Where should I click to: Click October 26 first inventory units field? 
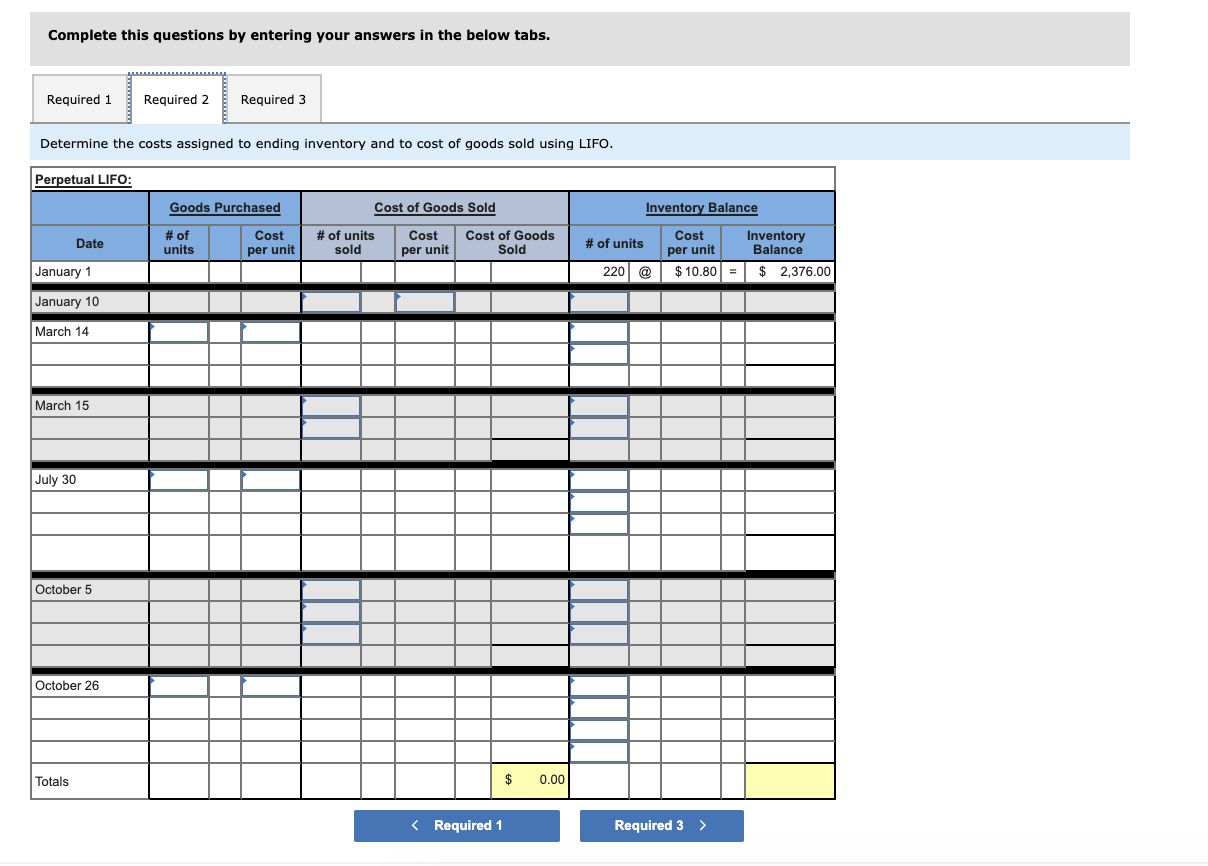(599, 685)
